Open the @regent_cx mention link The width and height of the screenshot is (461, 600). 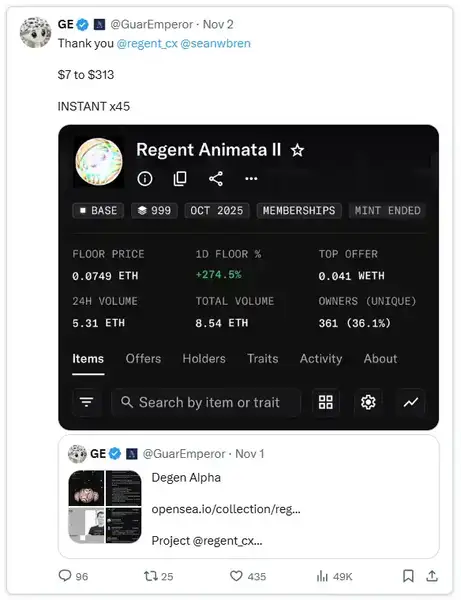pos(147,44)
